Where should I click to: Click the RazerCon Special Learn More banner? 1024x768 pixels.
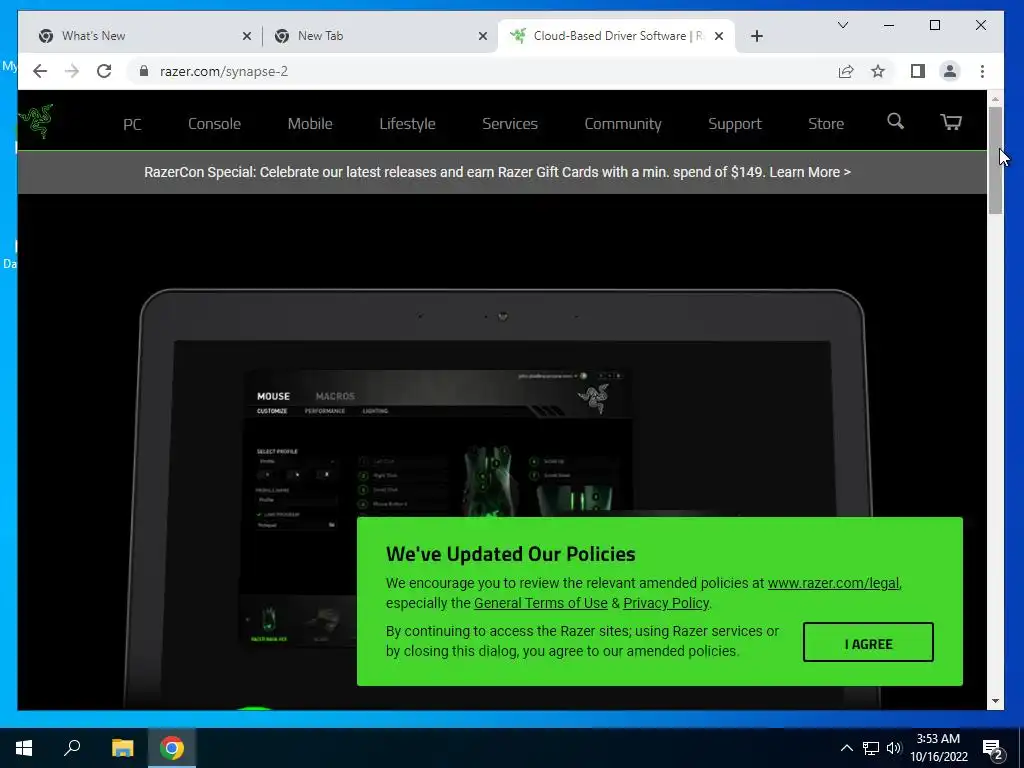click(497, 172)
